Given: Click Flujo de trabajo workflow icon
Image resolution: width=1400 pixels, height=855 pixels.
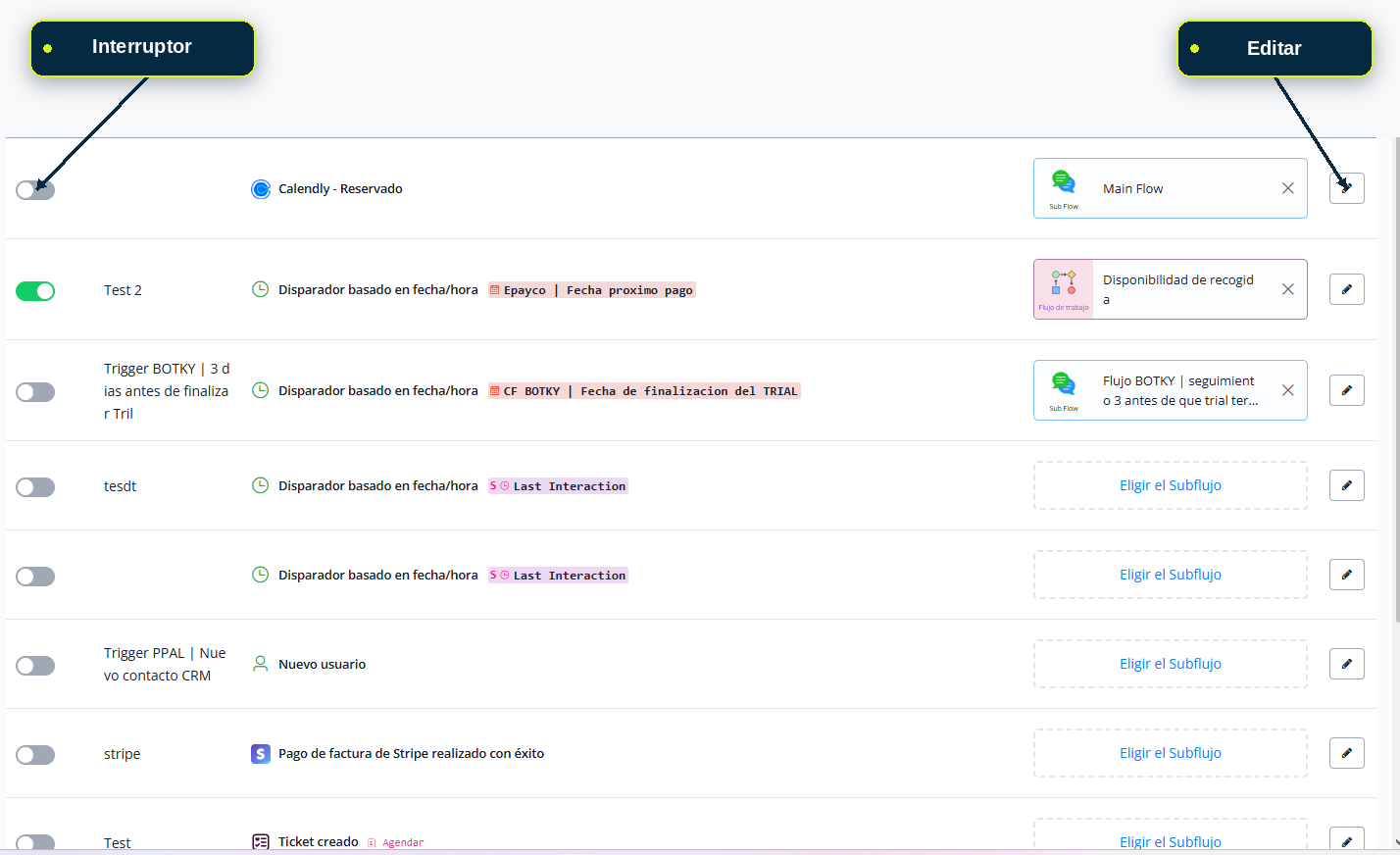Looking at the screenshot, I should point(1064,282).
